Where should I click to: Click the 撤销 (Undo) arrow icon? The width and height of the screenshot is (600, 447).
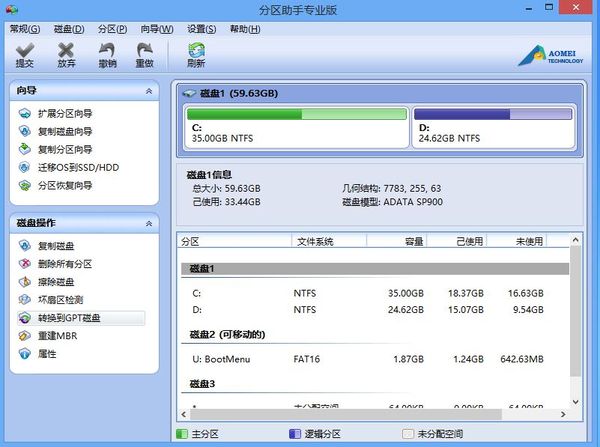107,50
